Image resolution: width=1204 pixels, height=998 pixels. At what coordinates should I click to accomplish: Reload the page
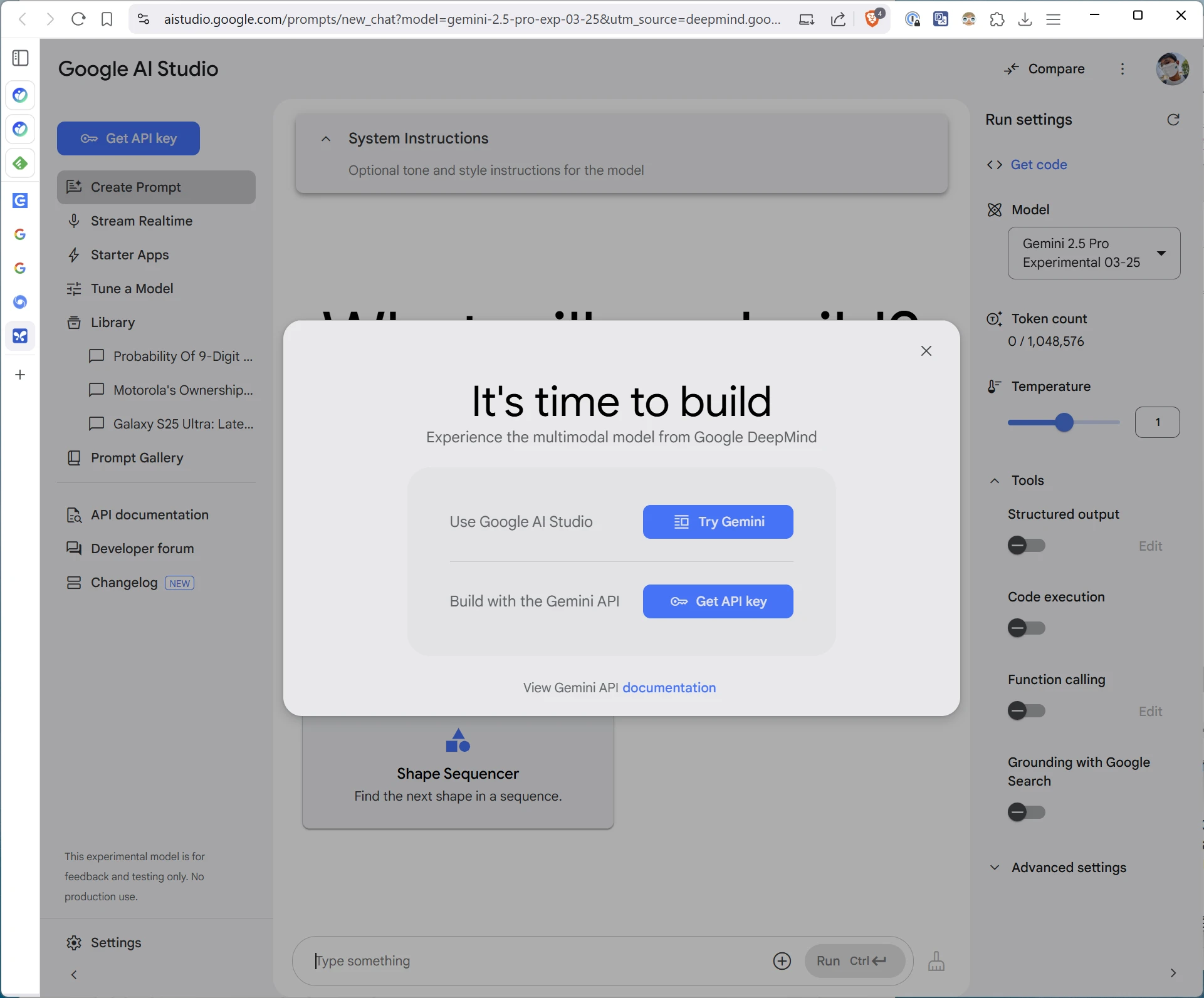(78, 19)
